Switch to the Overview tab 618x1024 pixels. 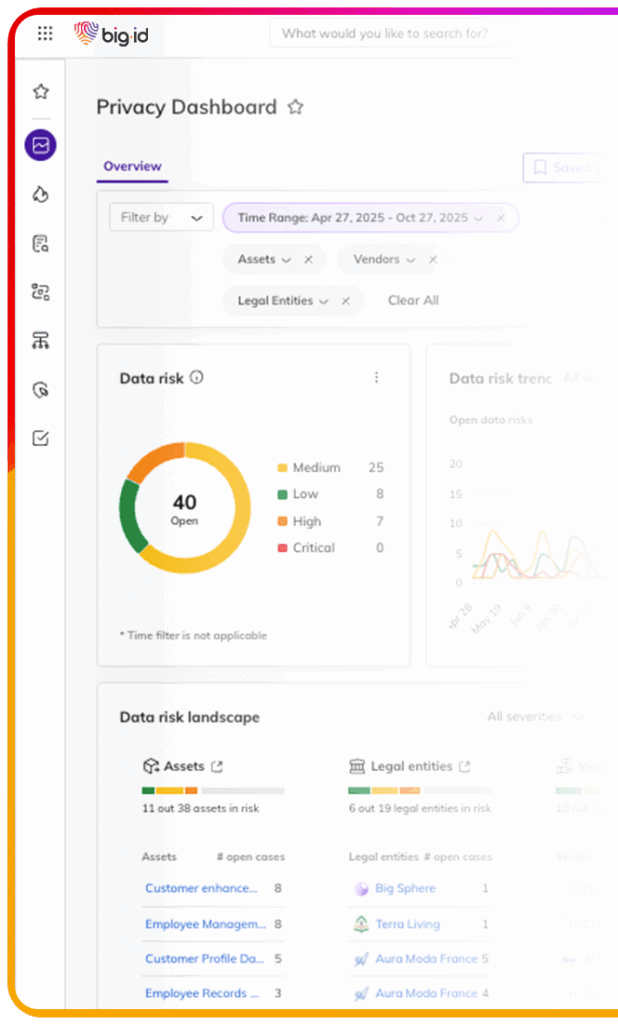point(132,167)
